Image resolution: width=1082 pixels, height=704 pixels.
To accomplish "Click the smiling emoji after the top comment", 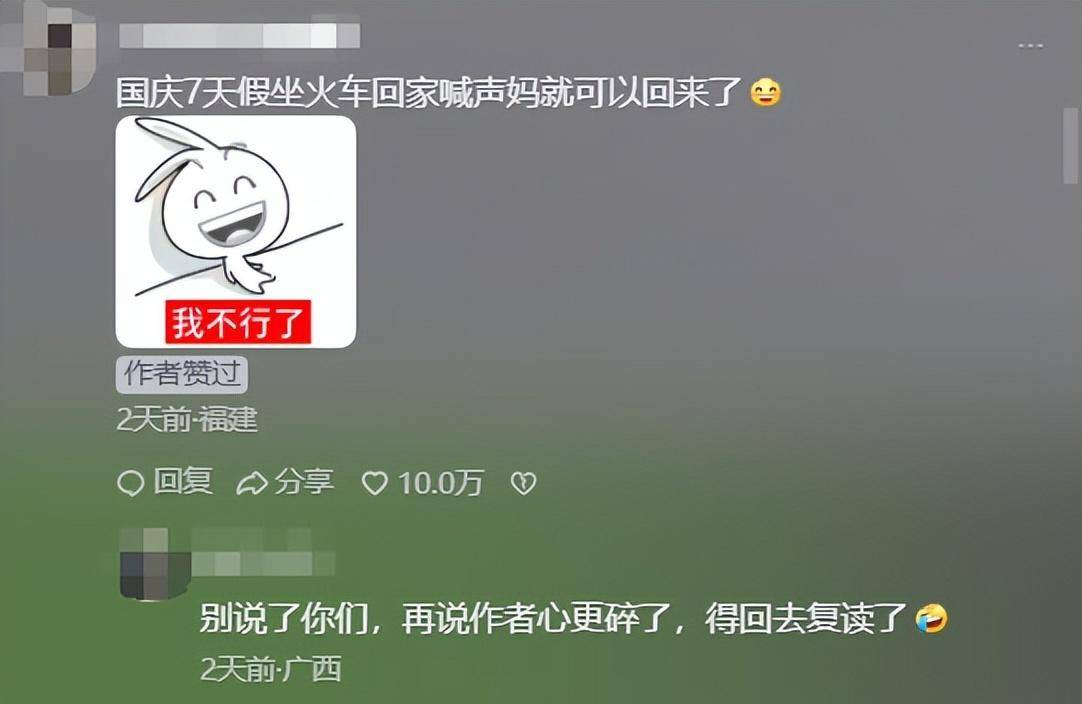I will tap(765, 93).
